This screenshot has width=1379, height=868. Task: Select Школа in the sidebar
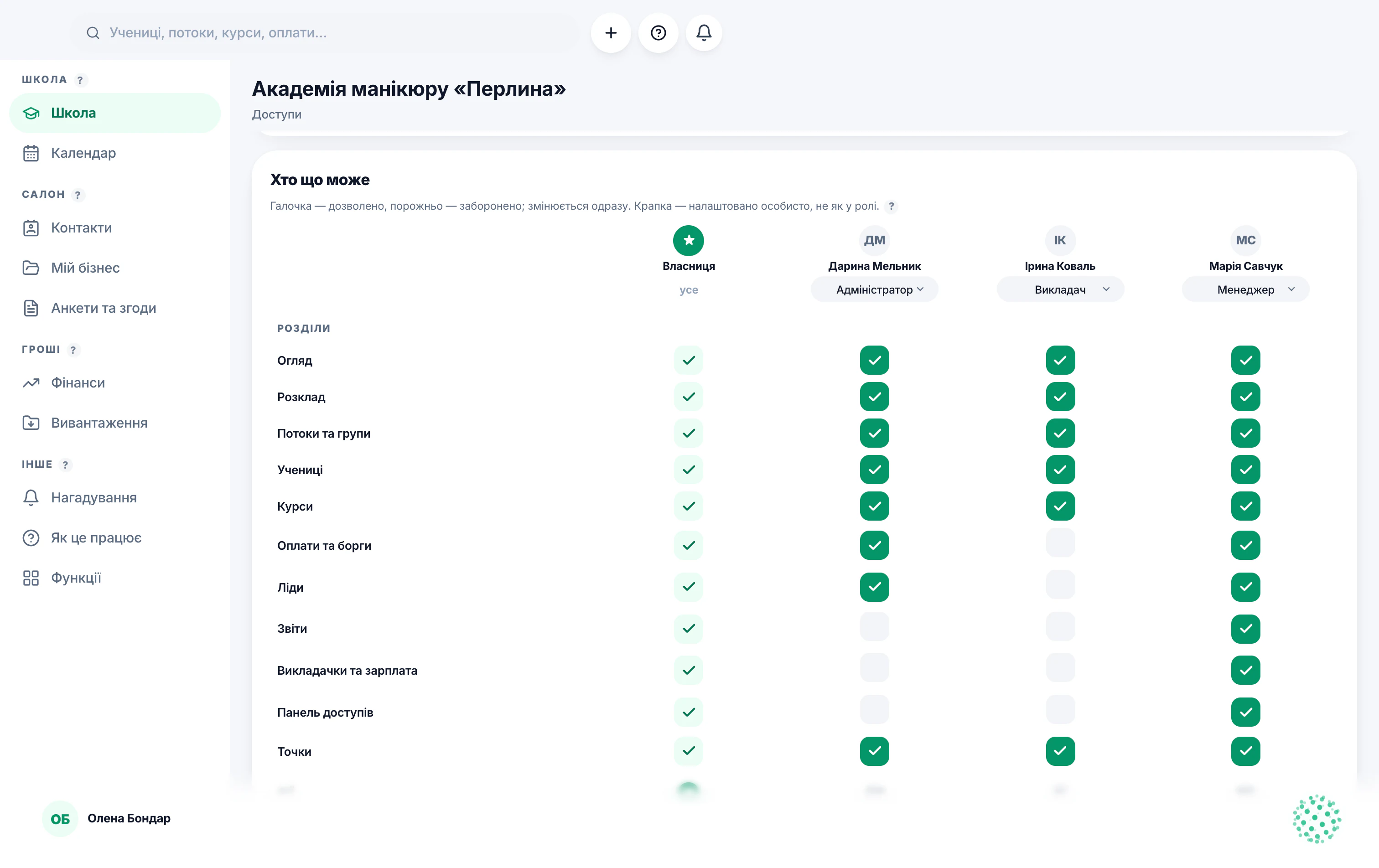pos(114,113)
